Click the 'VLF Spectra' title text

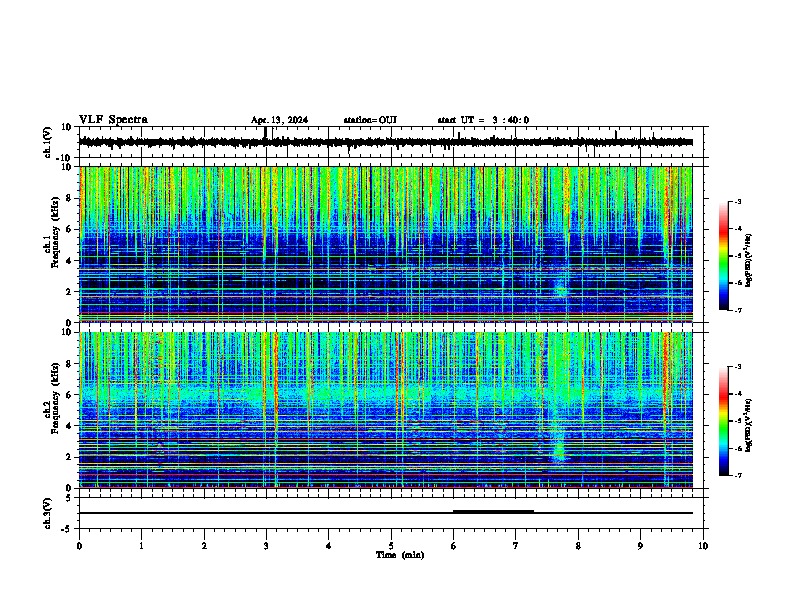click(x=113, y=120)
